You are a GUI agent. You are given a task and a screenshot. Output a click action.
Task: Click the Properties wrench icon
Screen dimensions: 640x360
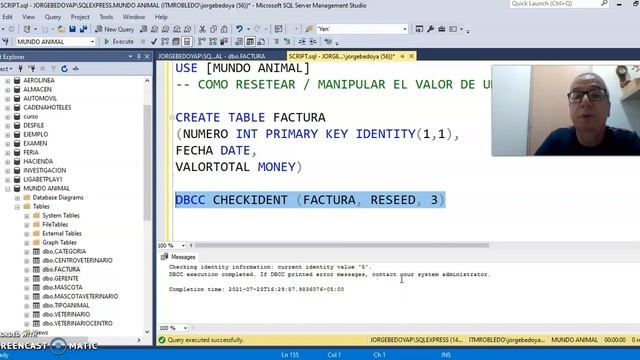click(431, 29)
